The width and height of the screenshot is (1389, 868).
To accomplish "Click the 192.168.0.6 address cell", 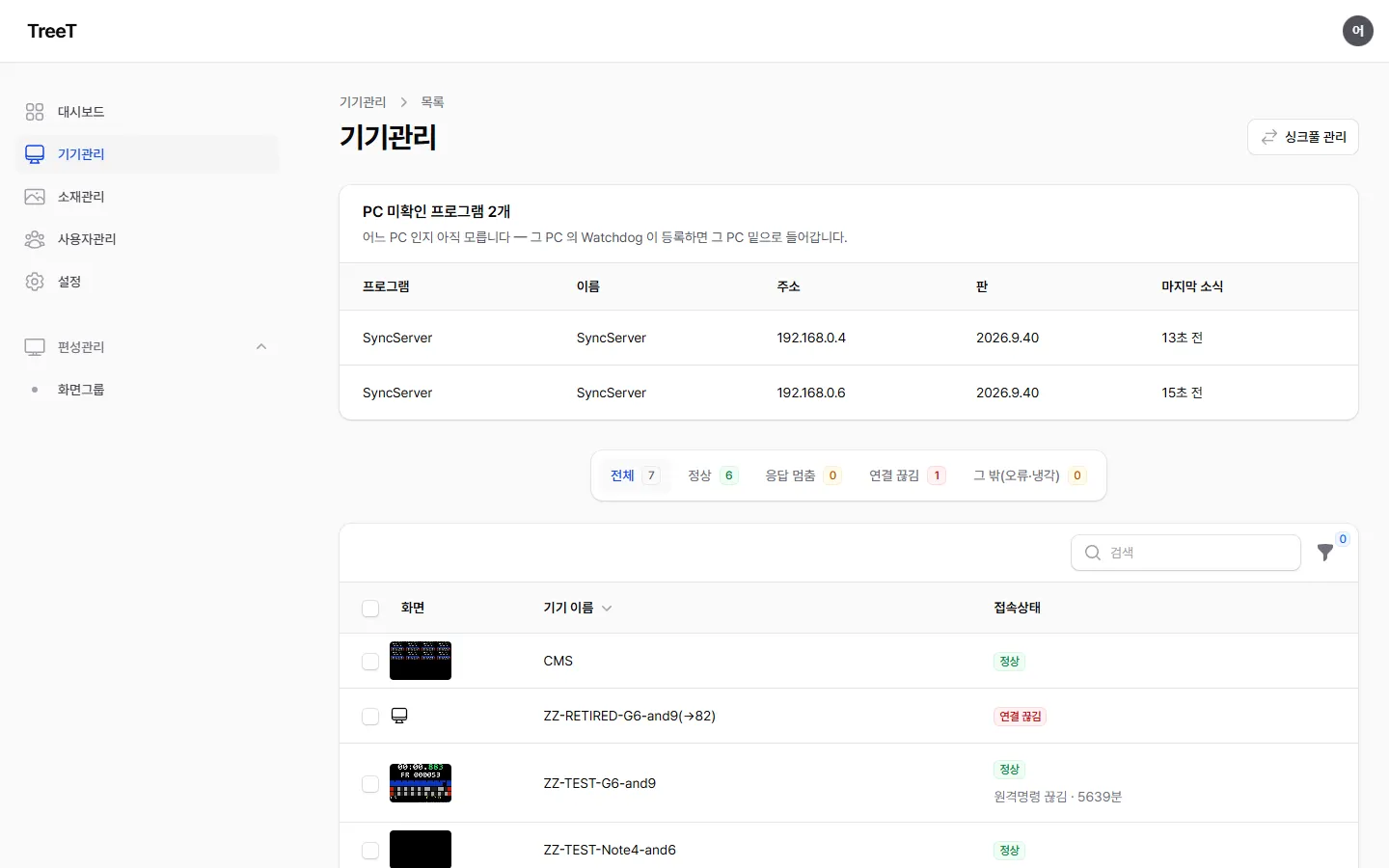I will tap(811, 393).
